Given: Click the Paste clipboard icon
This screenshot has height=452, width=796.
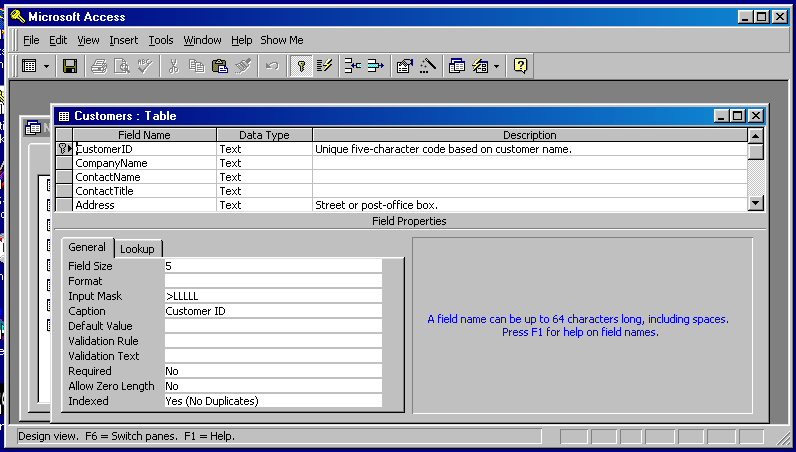Looking at the screenshot, I should click(x=219, y=66).
